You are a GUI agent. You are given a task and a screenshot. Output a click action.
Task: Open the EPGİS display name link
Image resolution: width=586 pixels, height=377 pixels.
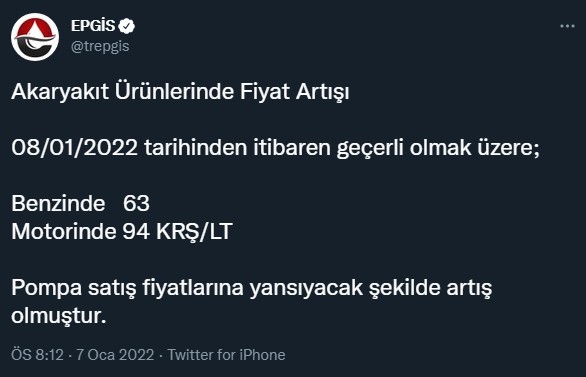click(x=93, y=26)
